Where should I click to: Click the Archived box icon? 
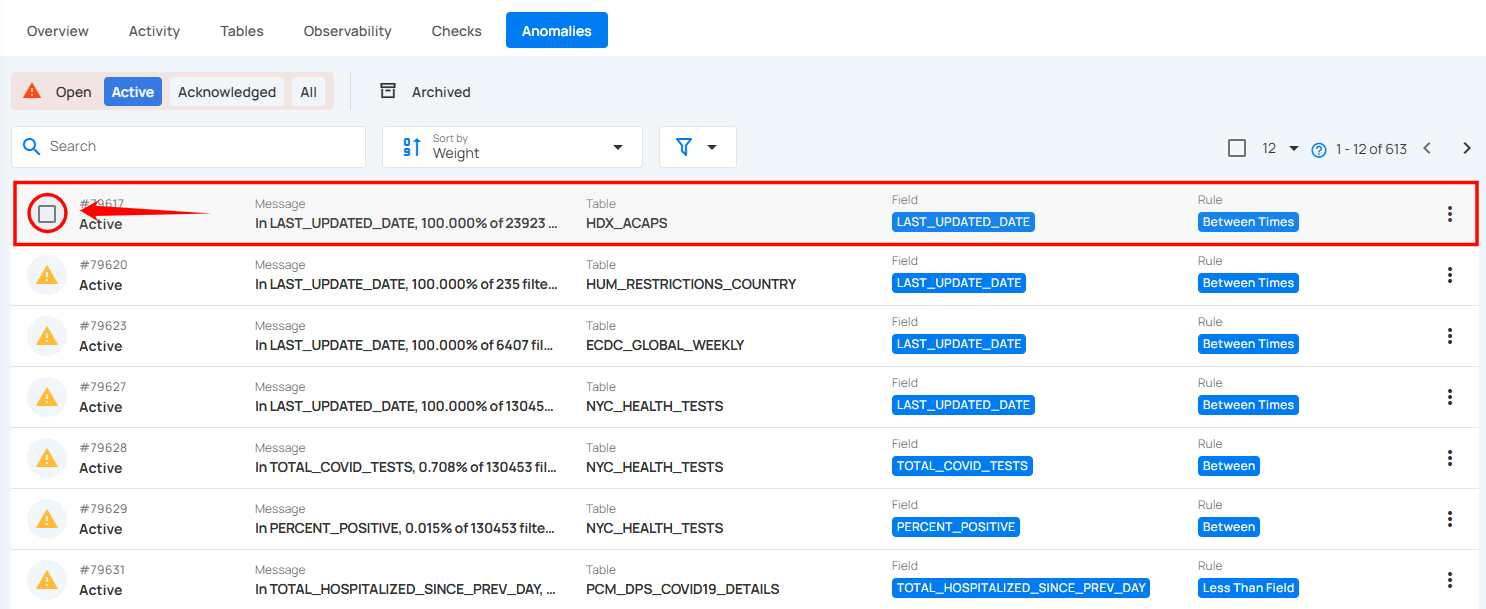pos(388,91)
